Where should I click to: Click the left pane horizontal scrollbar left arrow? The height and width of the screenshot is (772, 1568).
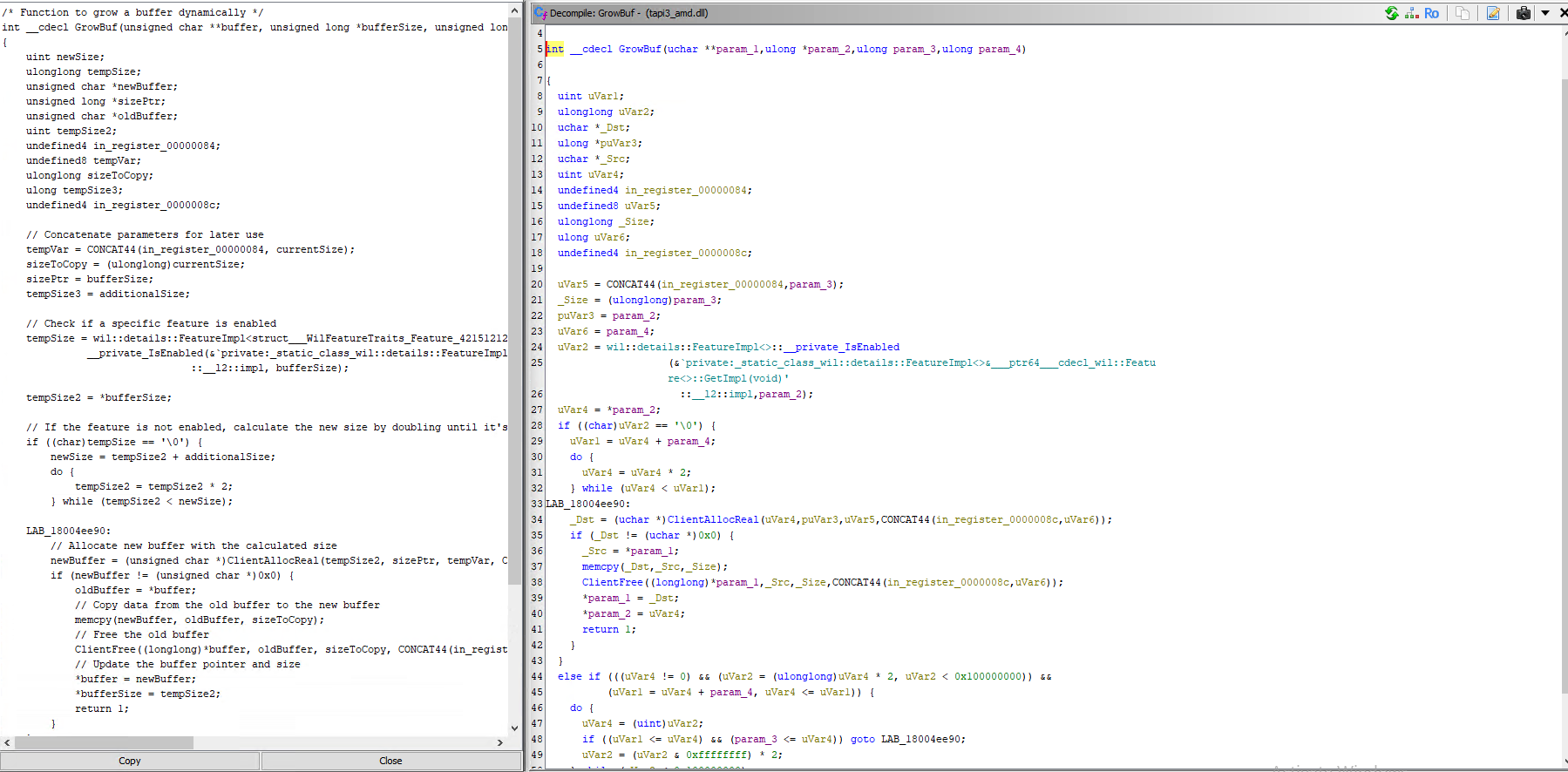[x=7, y=743]
